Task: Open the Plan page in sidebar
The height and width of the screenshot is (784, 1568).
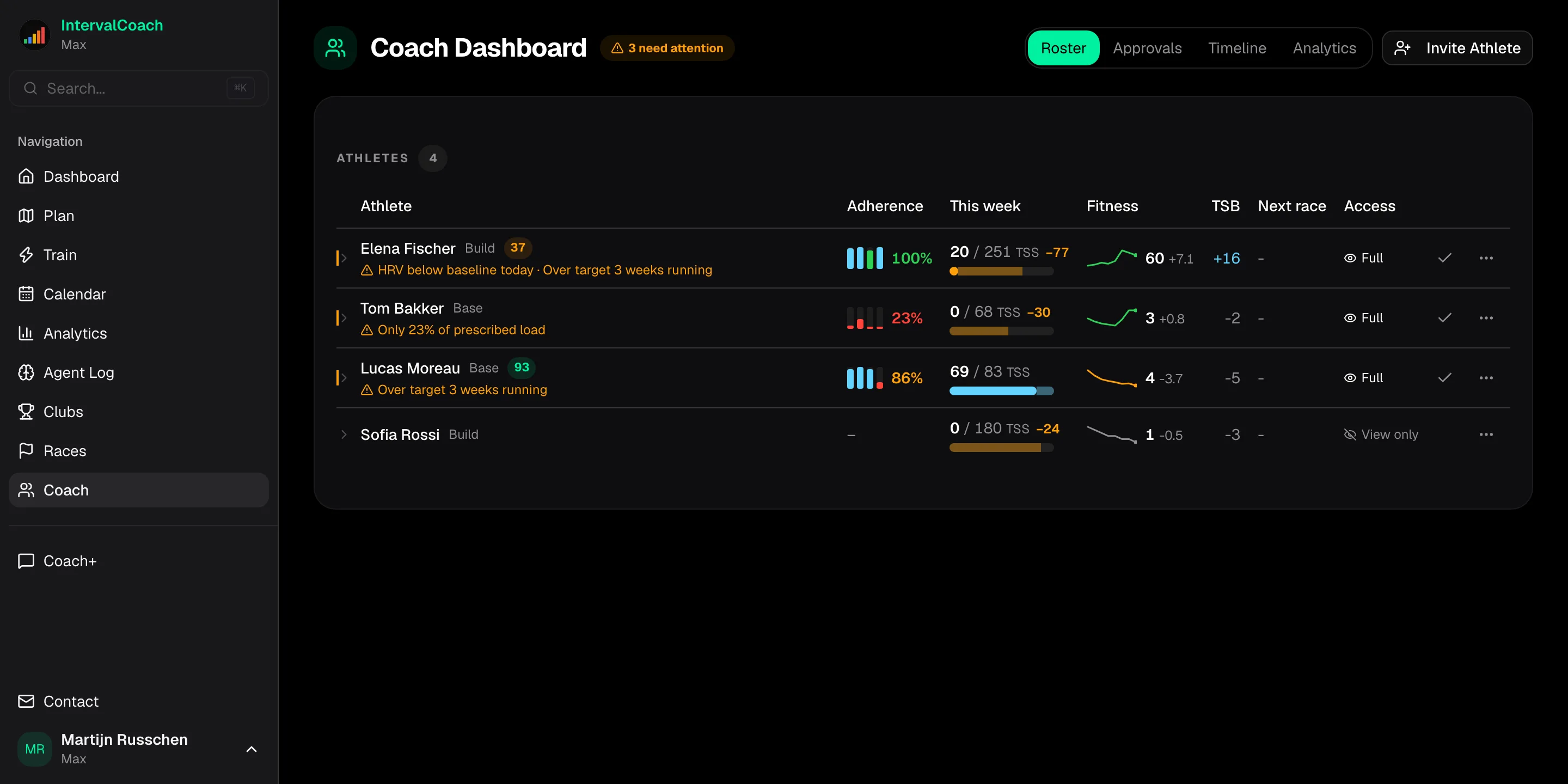Action: pyautogui.click(x=138, y=216)
